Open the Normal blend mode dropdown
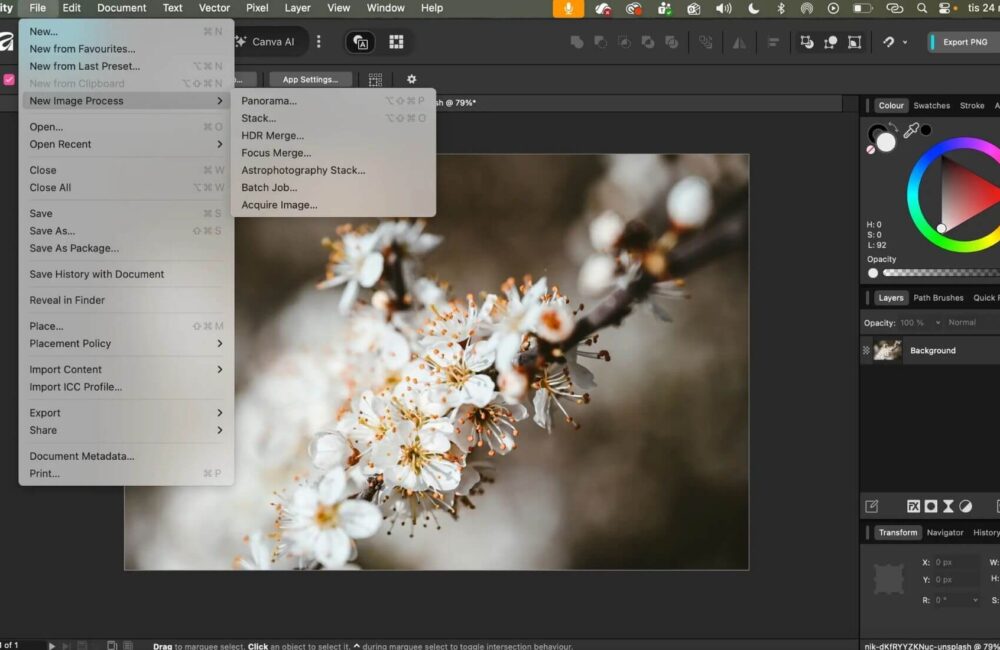 (x=965, y=322)
